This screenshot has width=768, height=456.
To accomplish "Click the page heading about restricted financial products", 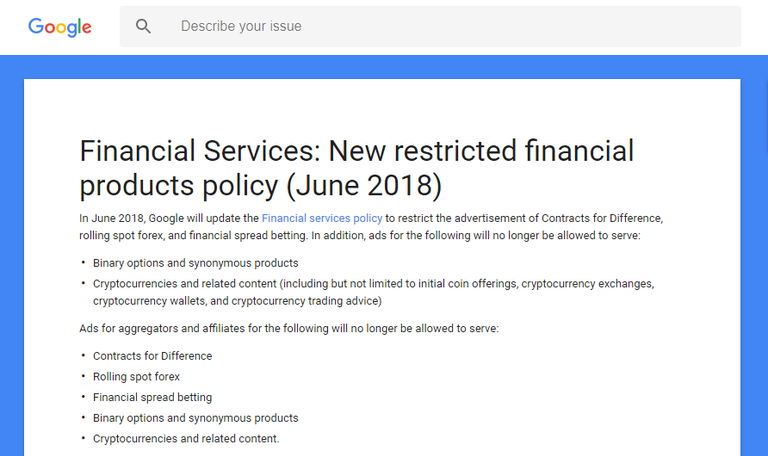I will coord(357,168).
